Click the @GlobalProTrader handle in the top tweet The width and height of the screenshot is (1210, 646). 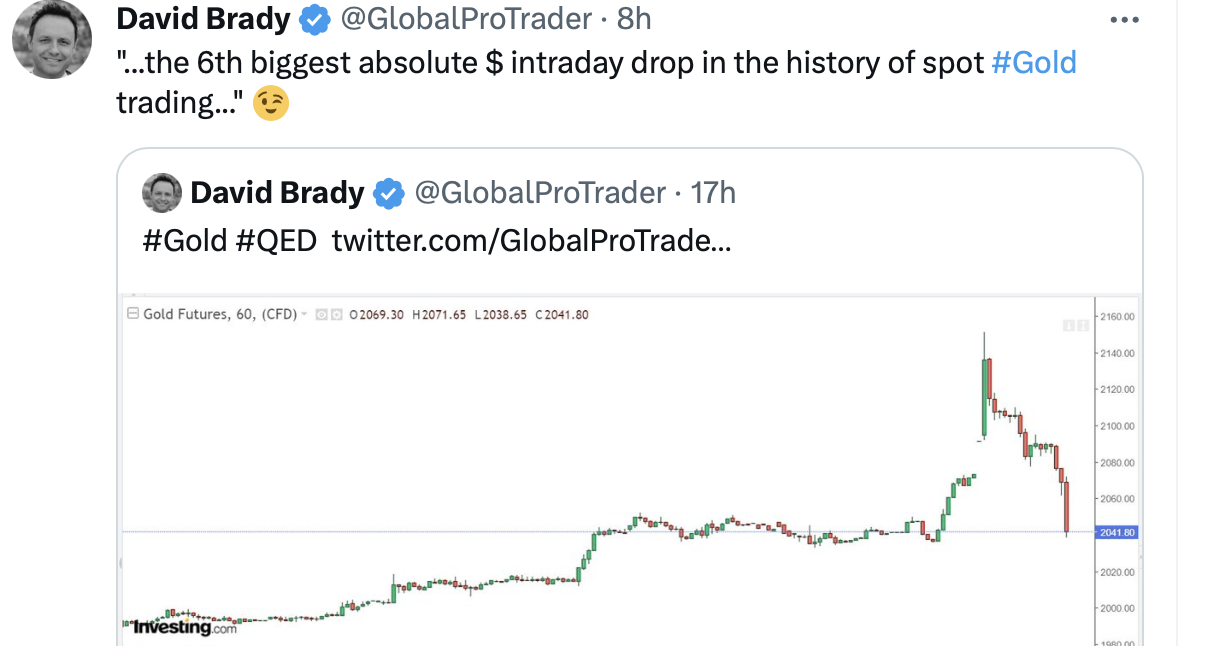(466, 19)
